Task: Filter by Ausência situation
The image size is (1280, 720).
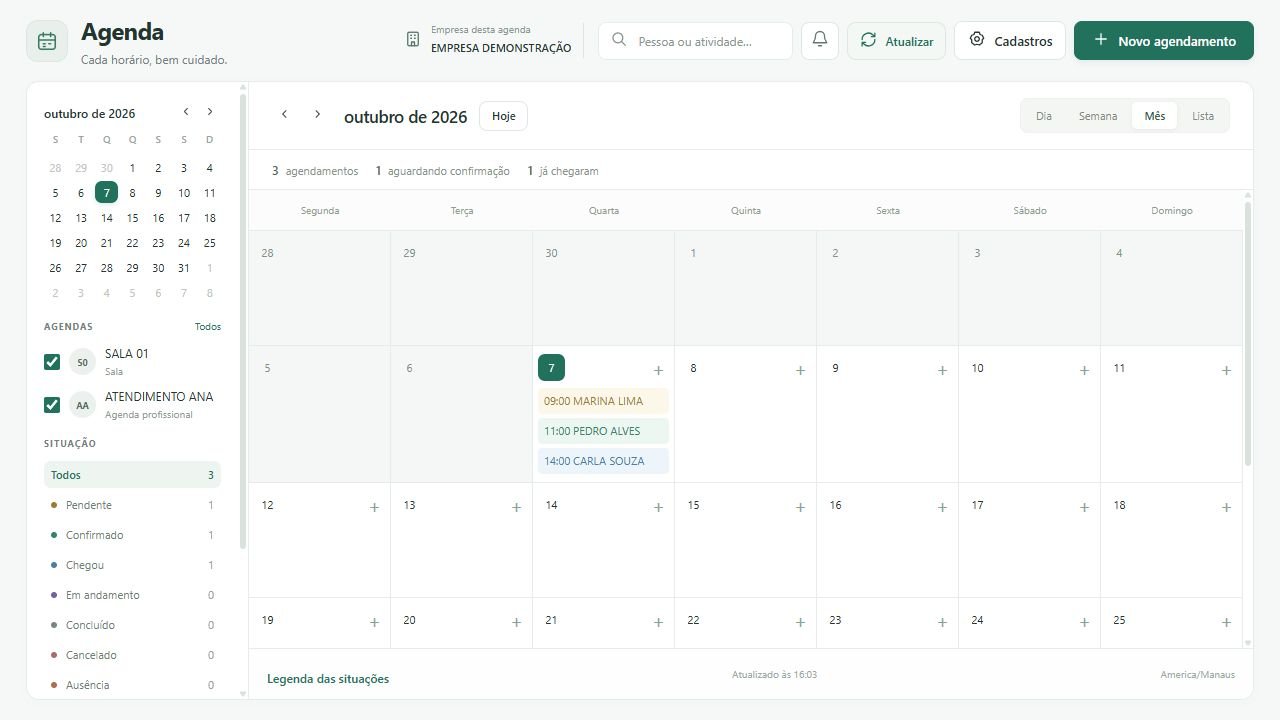Action: 132,685
